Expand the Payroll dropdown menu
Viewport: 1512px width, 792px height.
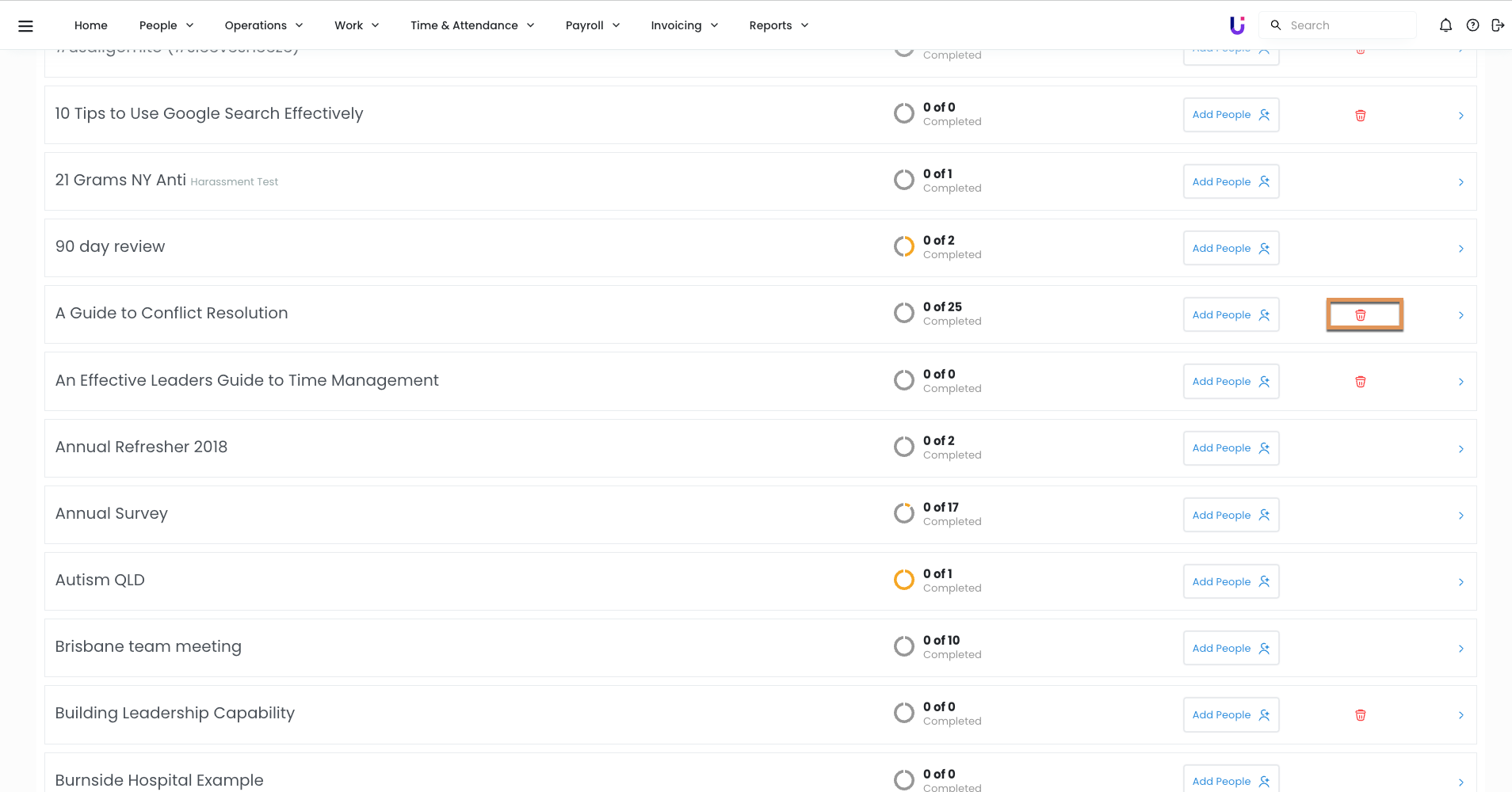pyautogui.click(x=592, y=25)
